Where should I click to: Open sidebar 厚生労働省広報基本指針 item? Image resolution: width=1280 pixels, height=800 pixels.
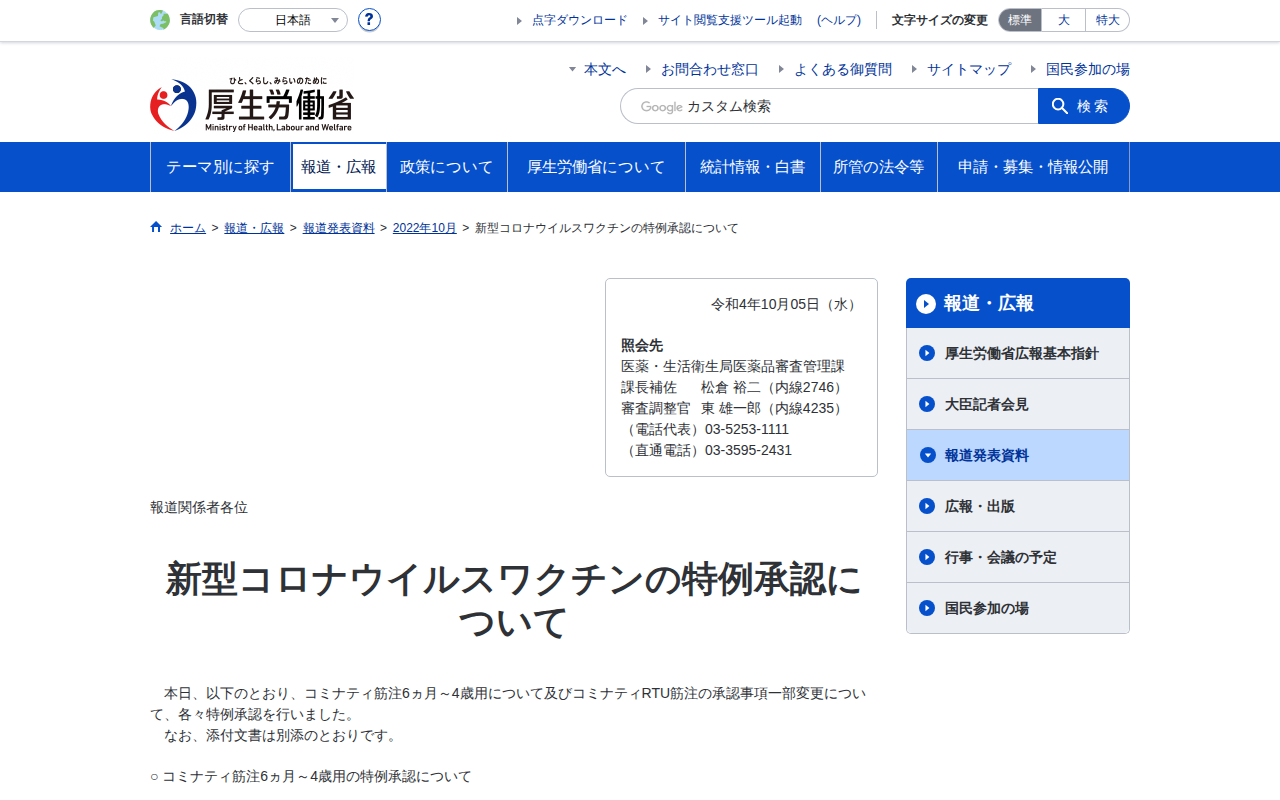click(x=1018, y=353)
